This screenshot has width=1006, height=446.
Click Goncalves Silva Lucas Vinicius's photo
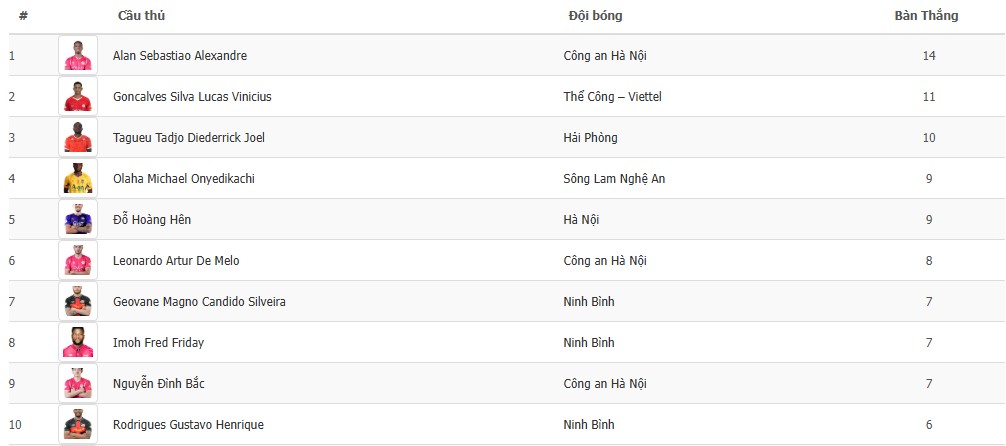(x=77, y=96)
